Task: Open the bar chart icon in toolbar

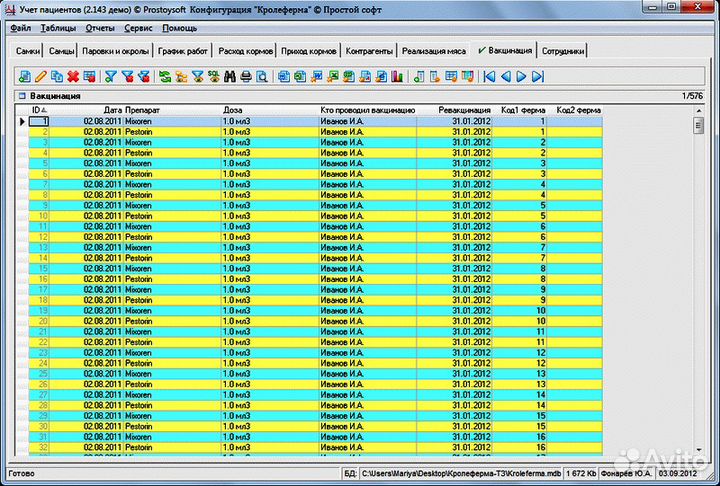Action: (397, 76)
